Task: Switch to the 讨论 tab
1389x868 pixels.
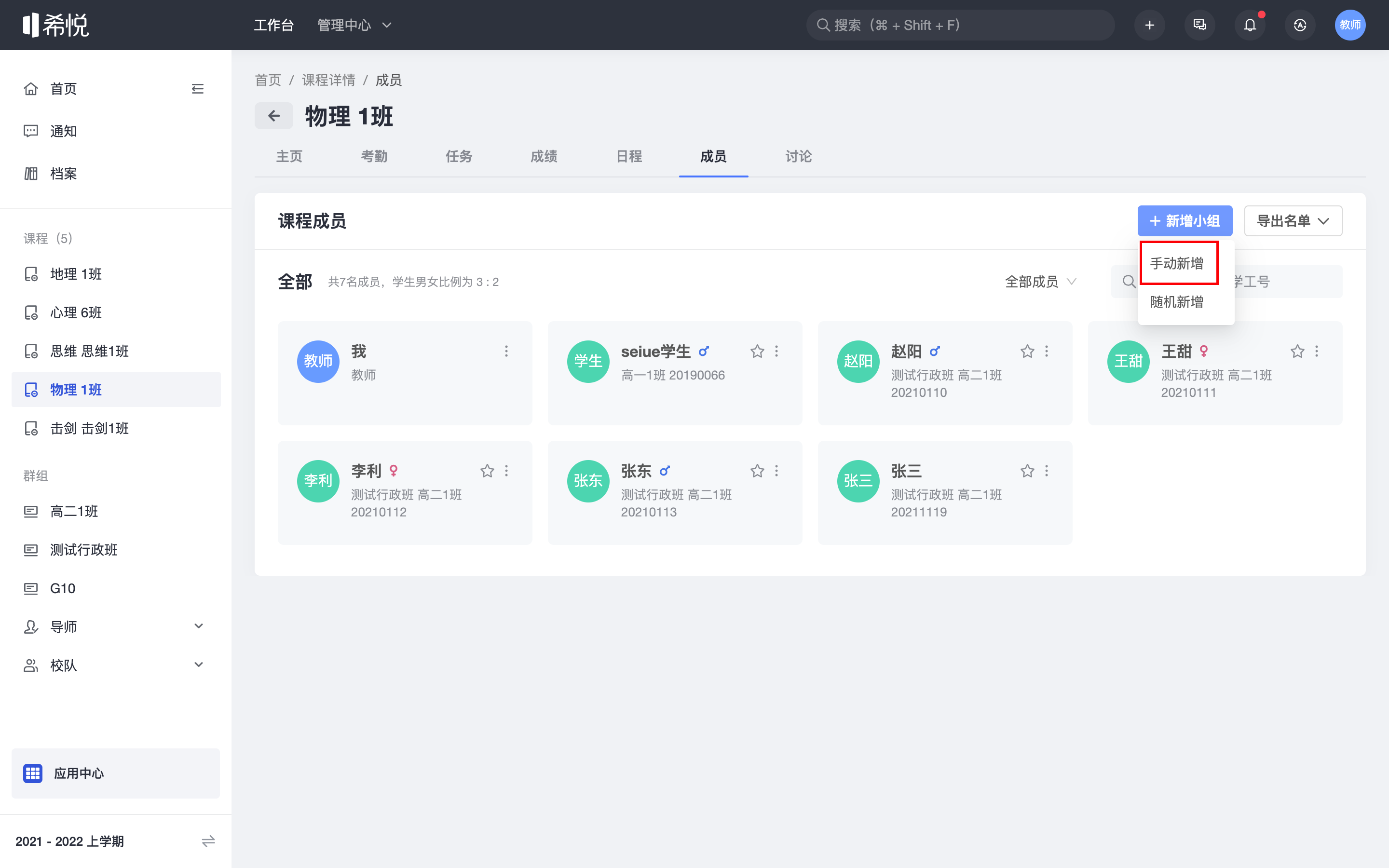Action: [x=798, y=156]
